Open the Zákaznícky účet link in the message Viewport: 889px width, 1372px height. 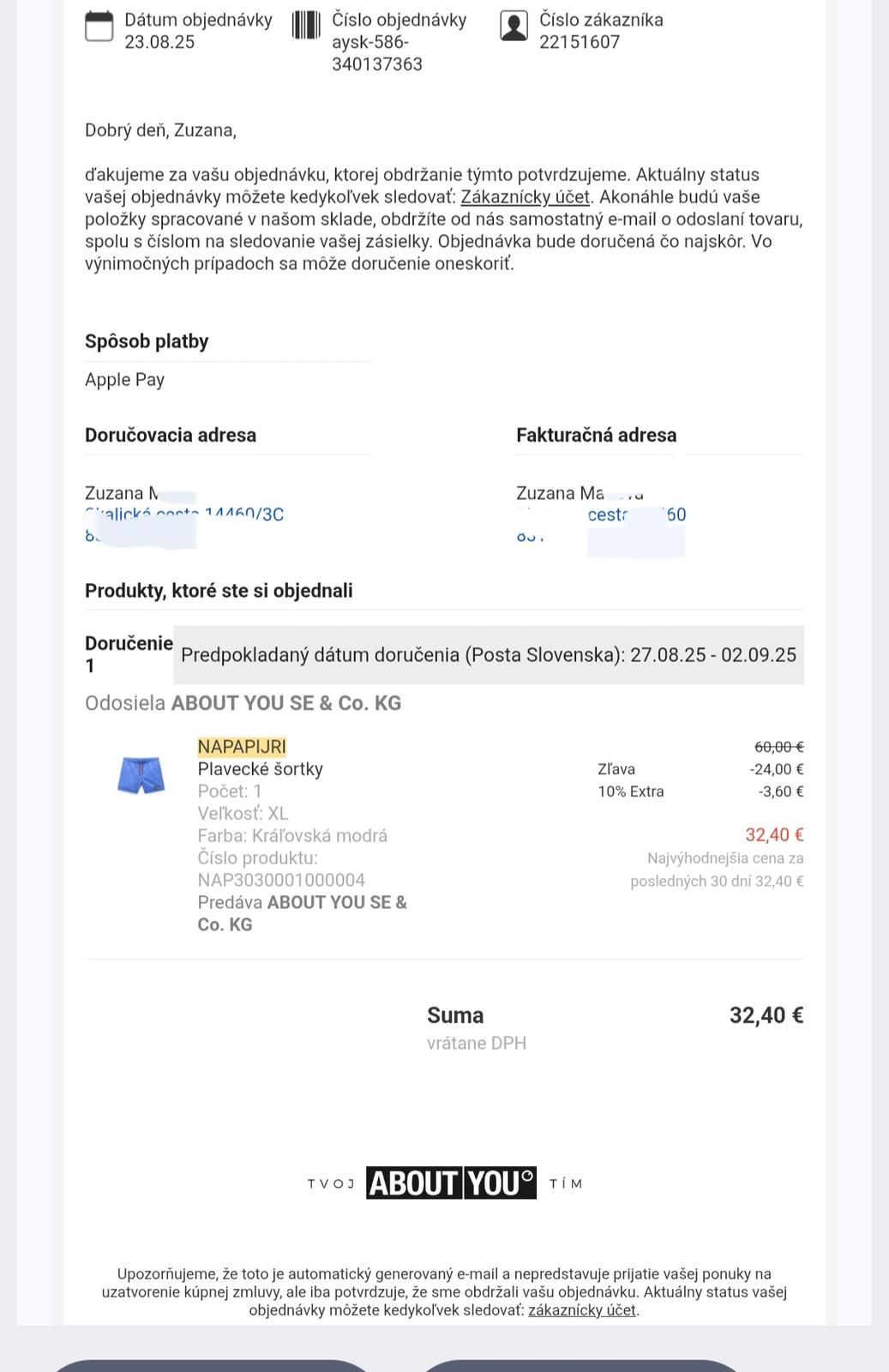click(526, 197)
